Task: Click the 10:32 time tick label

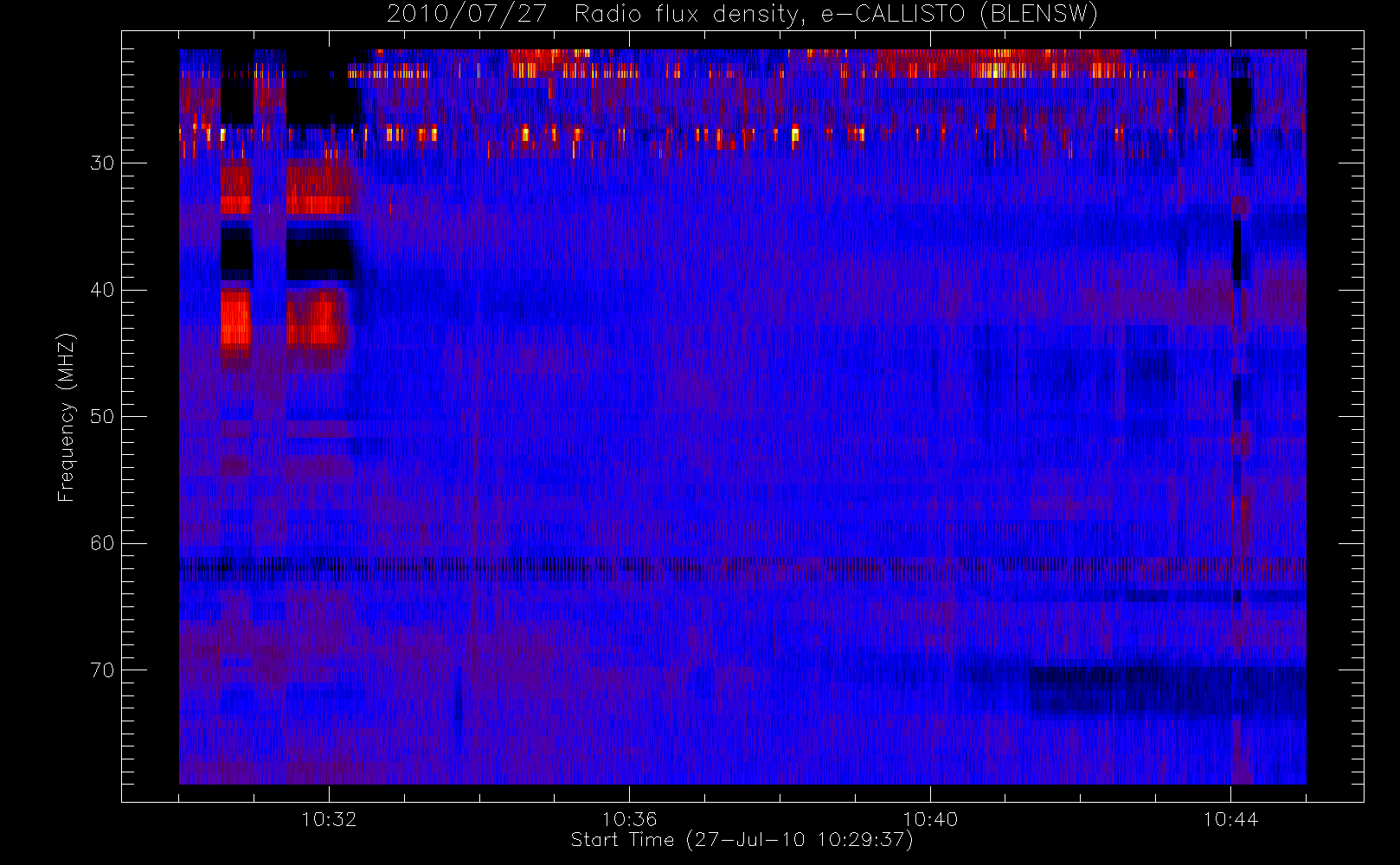Action: 329,819
